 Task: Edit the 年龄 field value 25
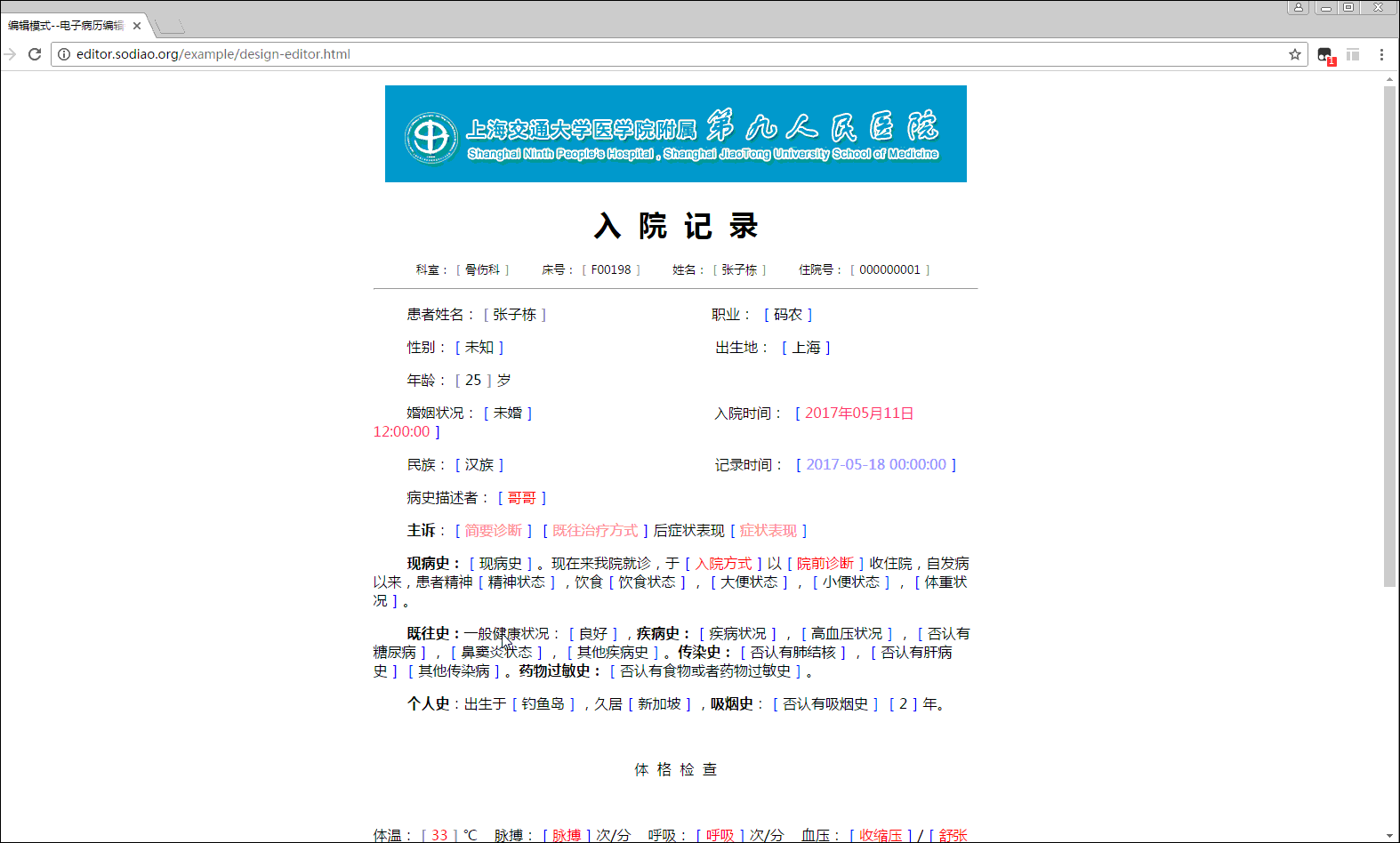coord(473,381)
